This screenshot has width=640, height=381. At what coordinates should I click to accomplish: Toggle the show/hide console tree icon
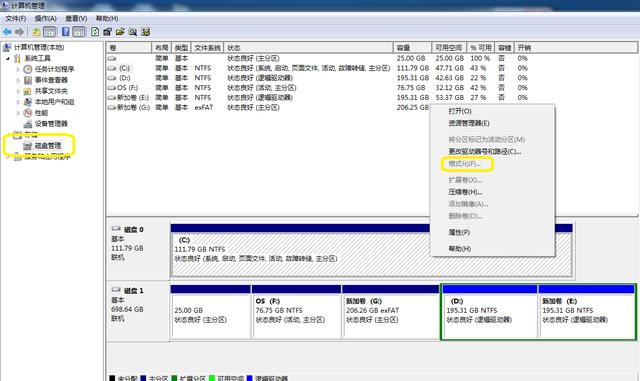pyautogui.click(x=49, y=32)
